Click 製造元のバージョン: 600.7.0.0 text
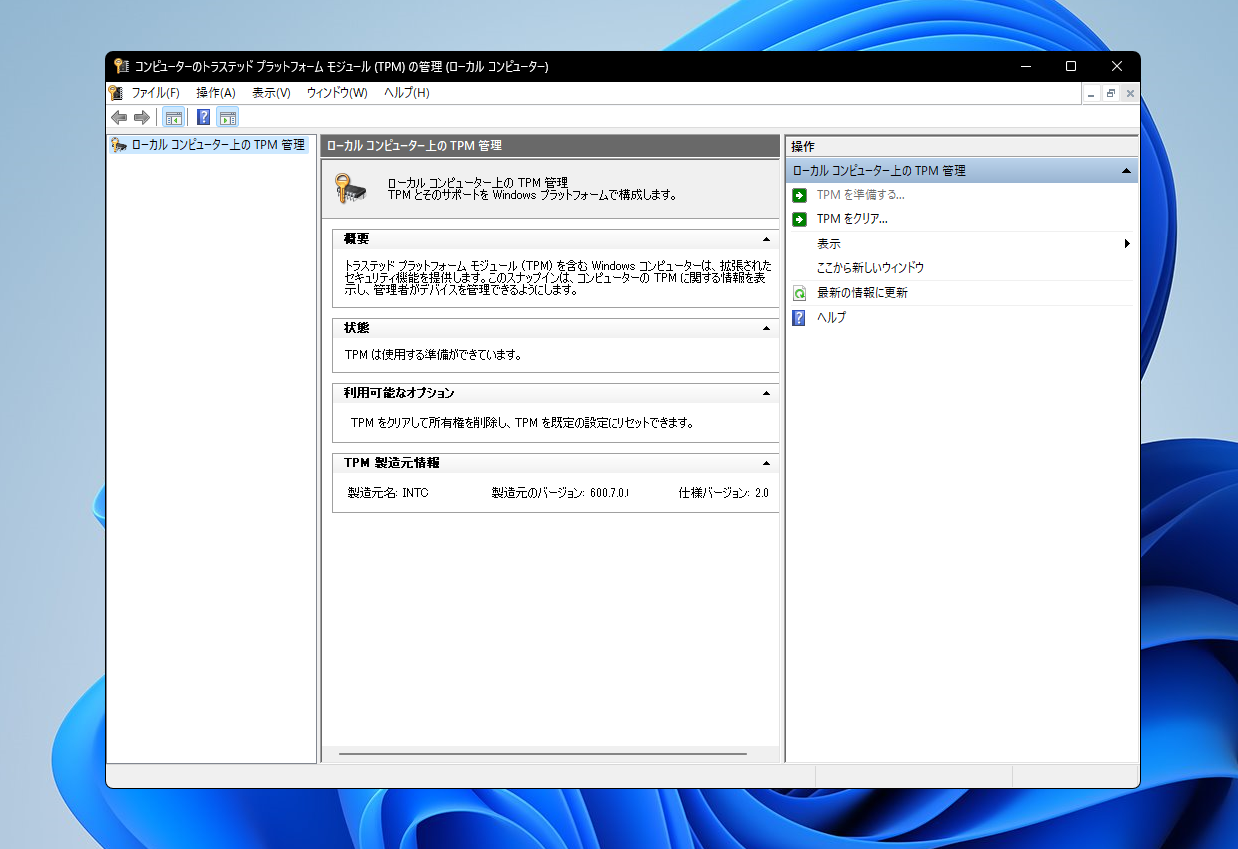 click(561, 493)
